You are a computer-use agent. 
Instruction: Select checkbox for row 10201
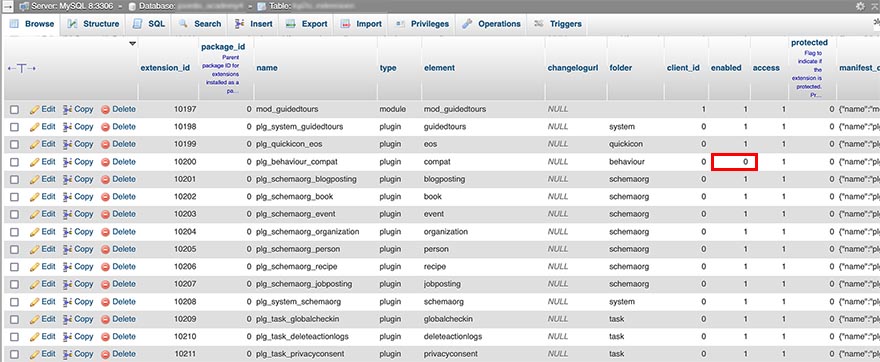(x=15, y=180)
